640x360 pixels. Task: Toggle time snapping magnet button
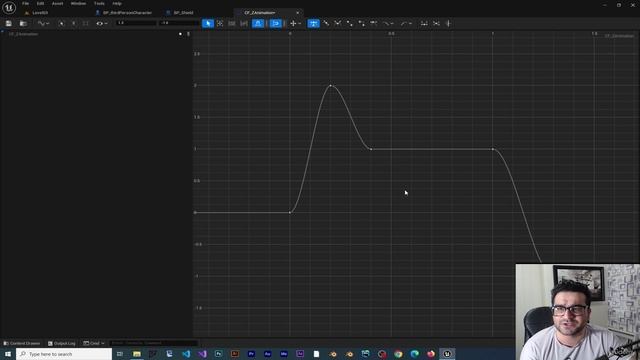click(x=258, y=24)
